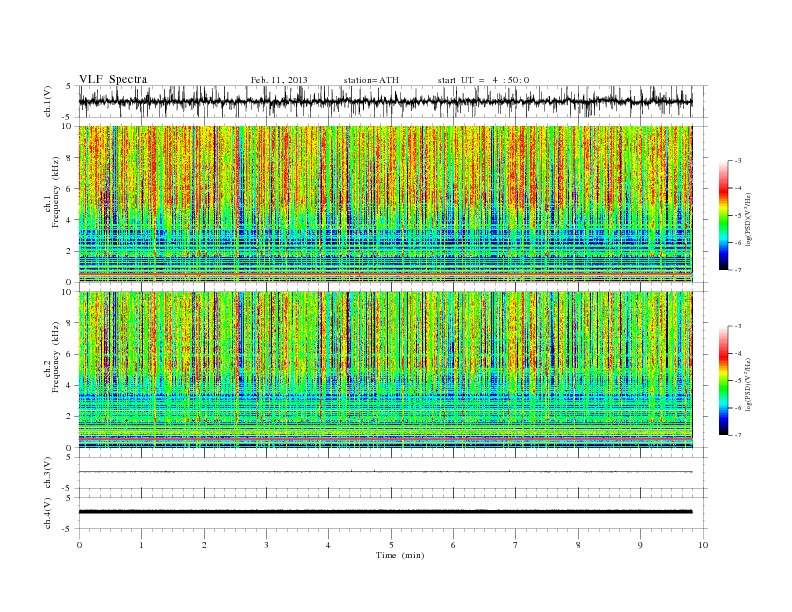Click the "-5" voltage tick of ch.4(V) axis
The width and height of the screenshot is (792, 612).
(68, 529)
